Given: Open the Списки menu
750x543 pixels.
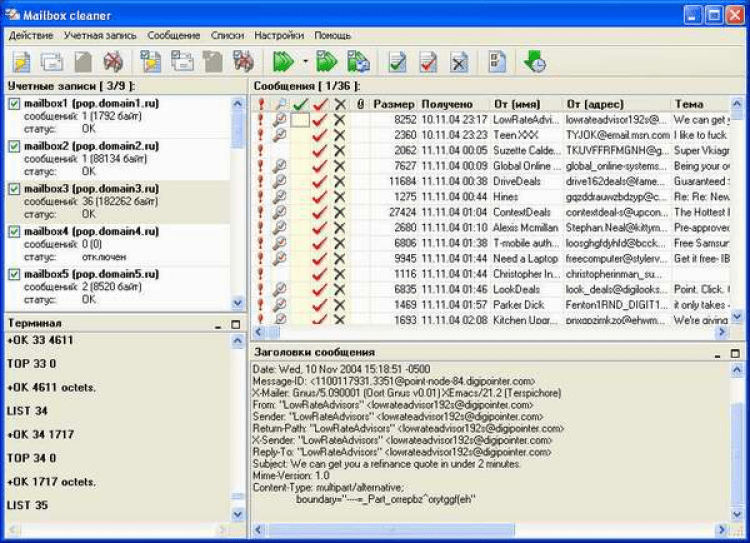Looking at the screenshot, I should pos(227,35).
